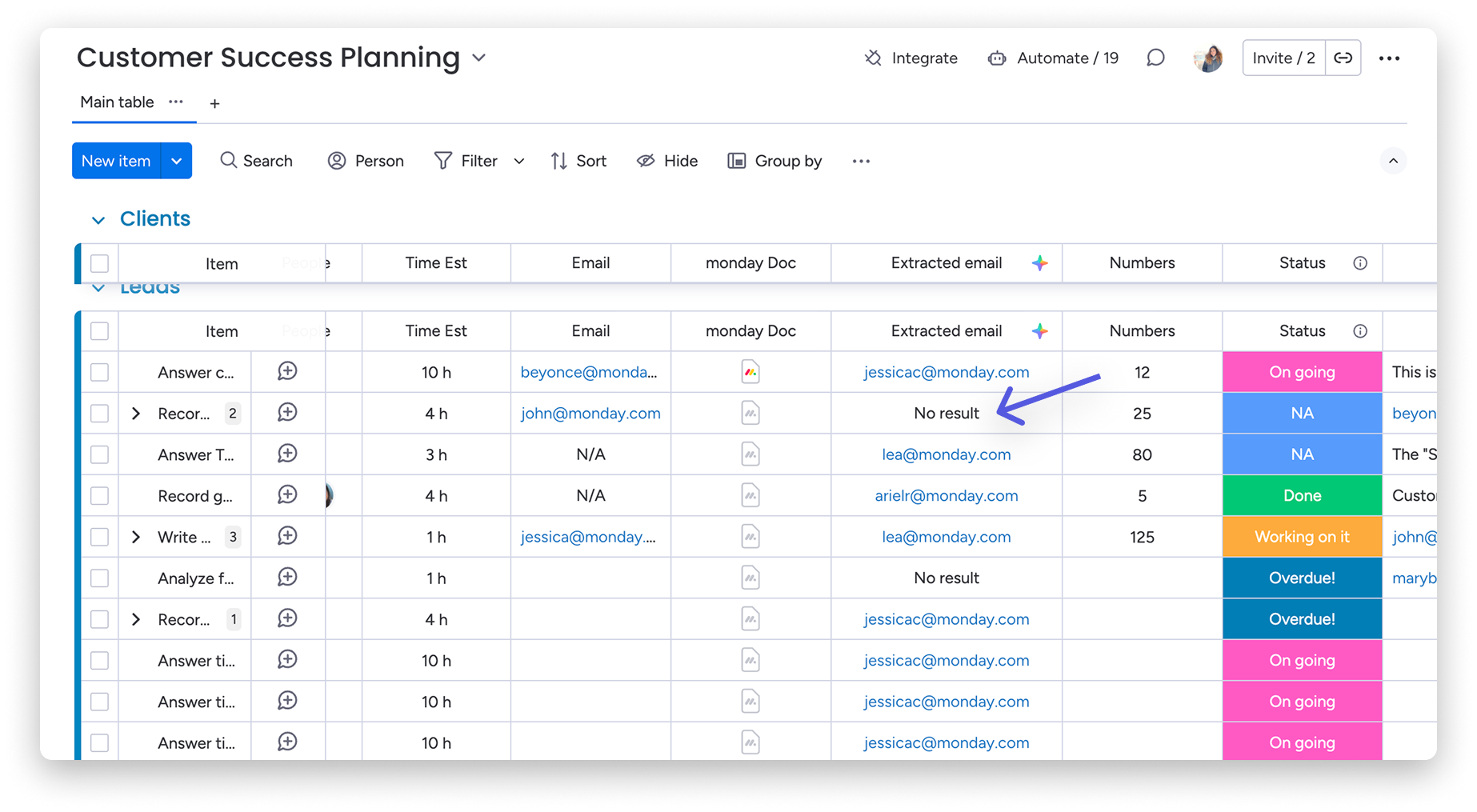Open monday Doc icon for john@monday.com row

tap(751, 414)
